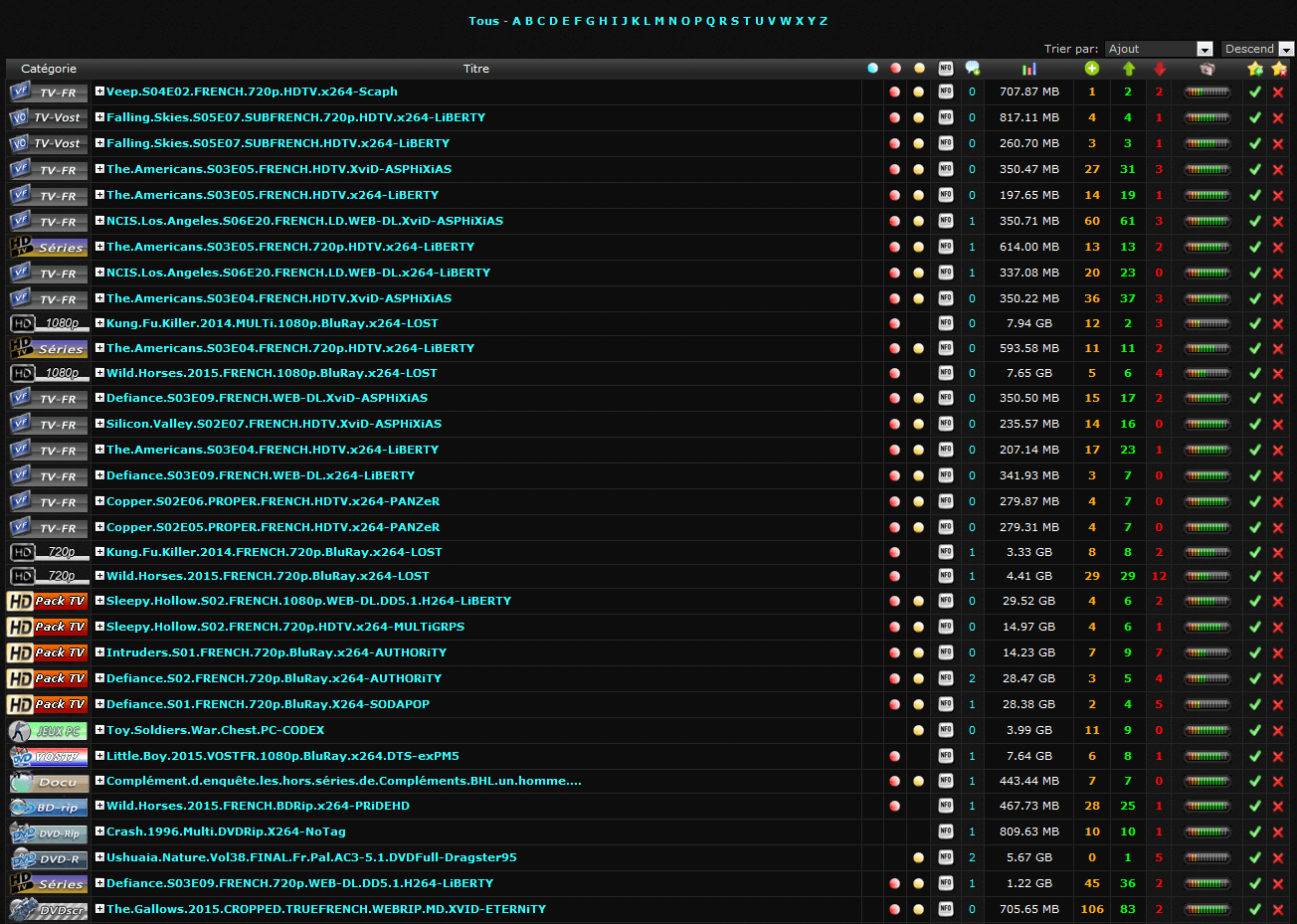Filter the list by 'Tous'
This screenshot has height=924, width=1297.
pyautogui.click(x=483, y=21)
